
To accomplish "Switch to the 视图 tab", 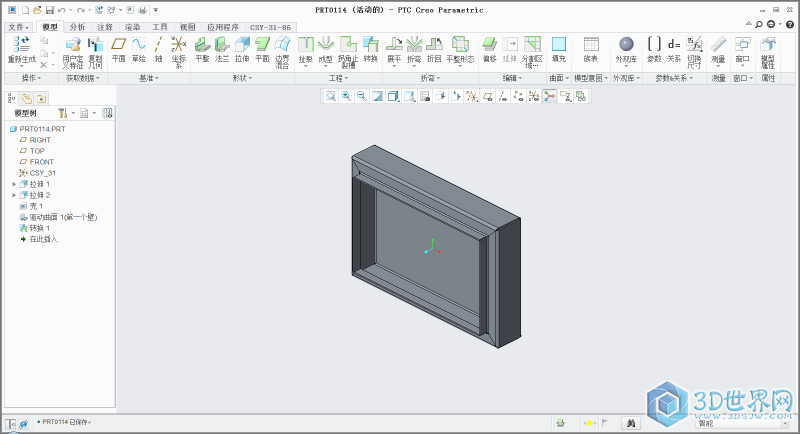I will 187,27.
